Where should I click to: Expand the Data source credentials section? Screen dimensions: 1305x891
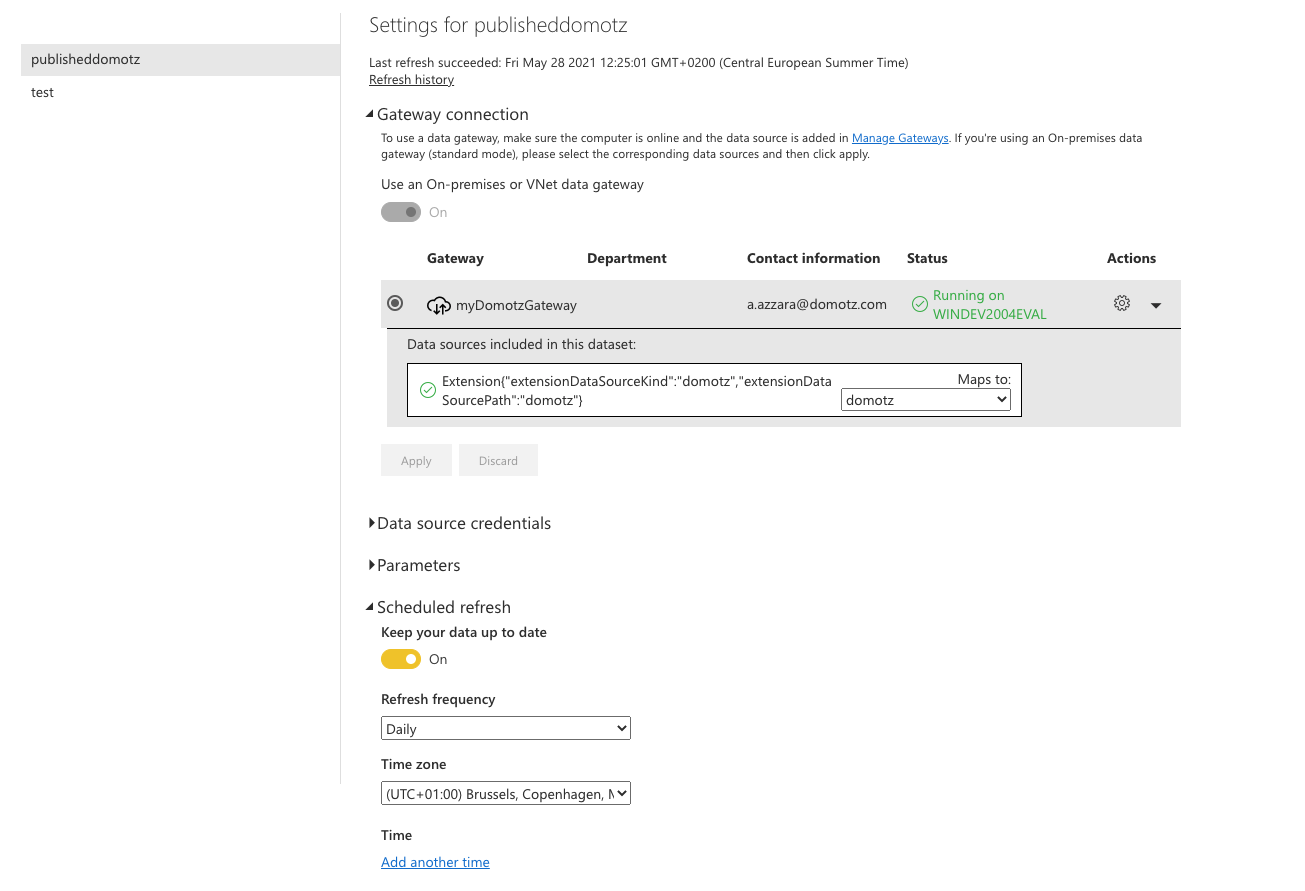click(x=460, y=523)
